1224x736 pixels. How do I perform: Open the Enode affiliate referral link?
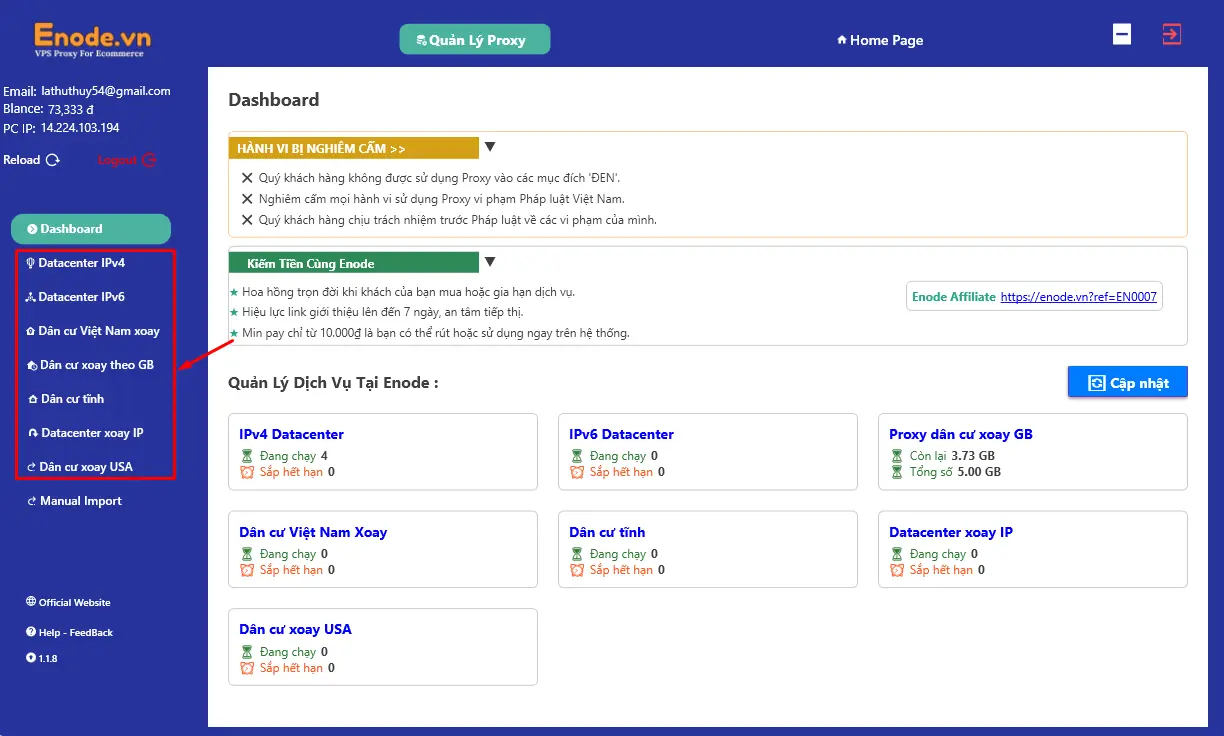click(1078, 297)
